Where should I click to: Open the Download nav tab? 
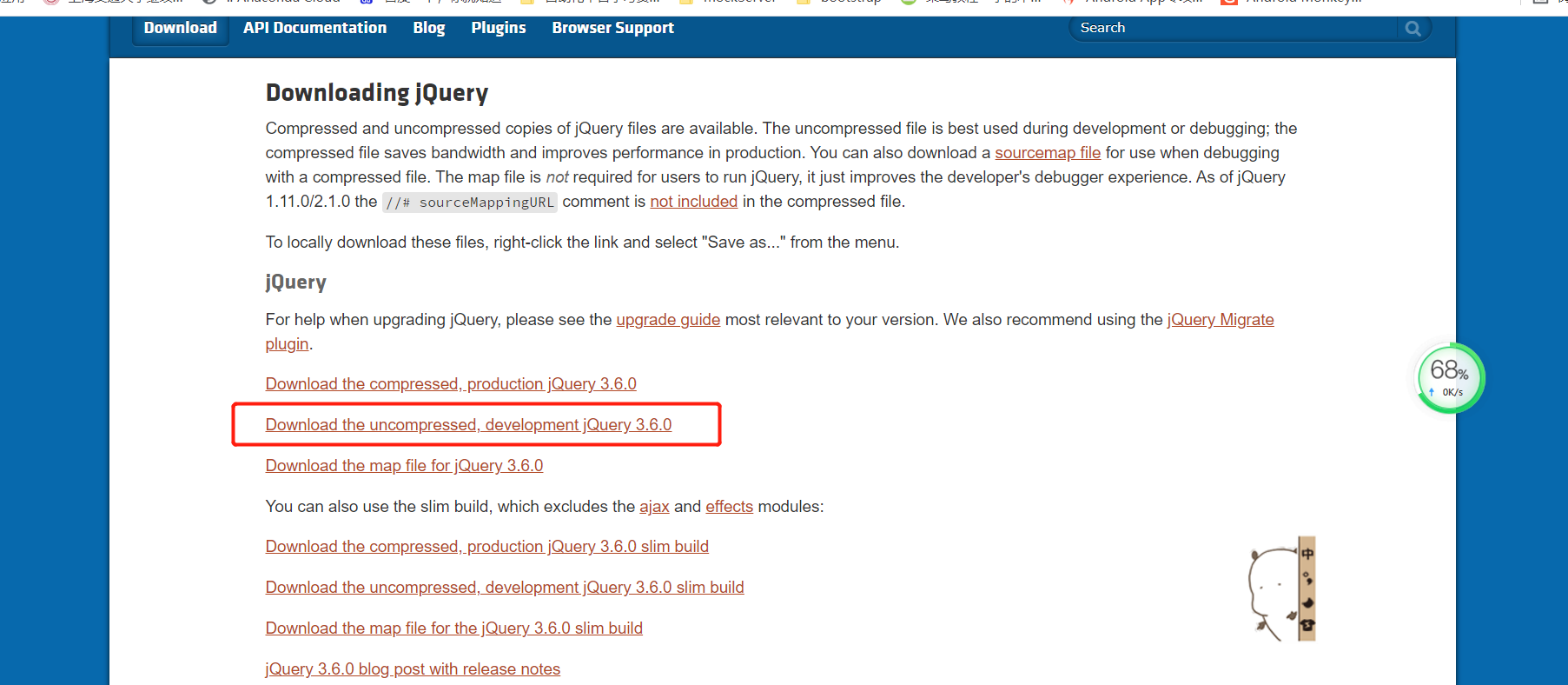click(180, 28)
